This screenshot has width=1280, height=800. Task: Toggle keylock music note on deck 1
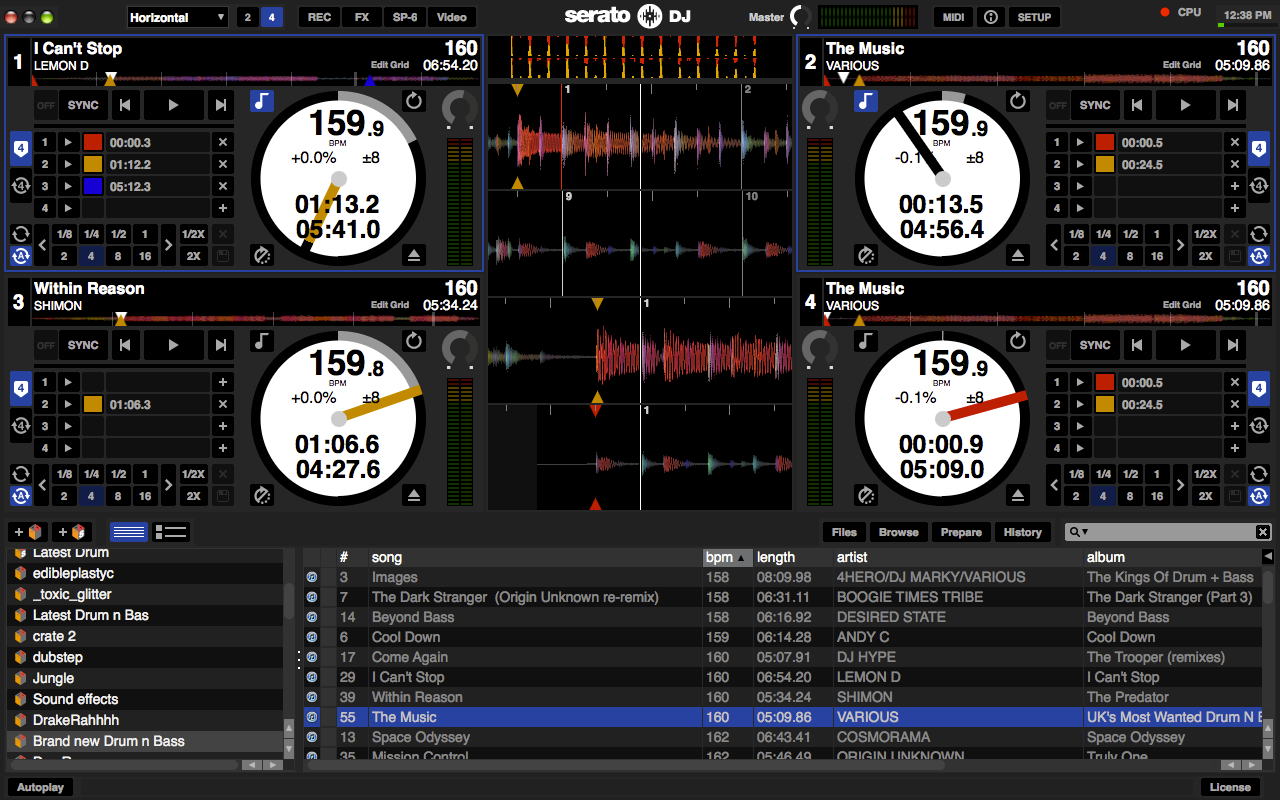(x=261, y=101)
